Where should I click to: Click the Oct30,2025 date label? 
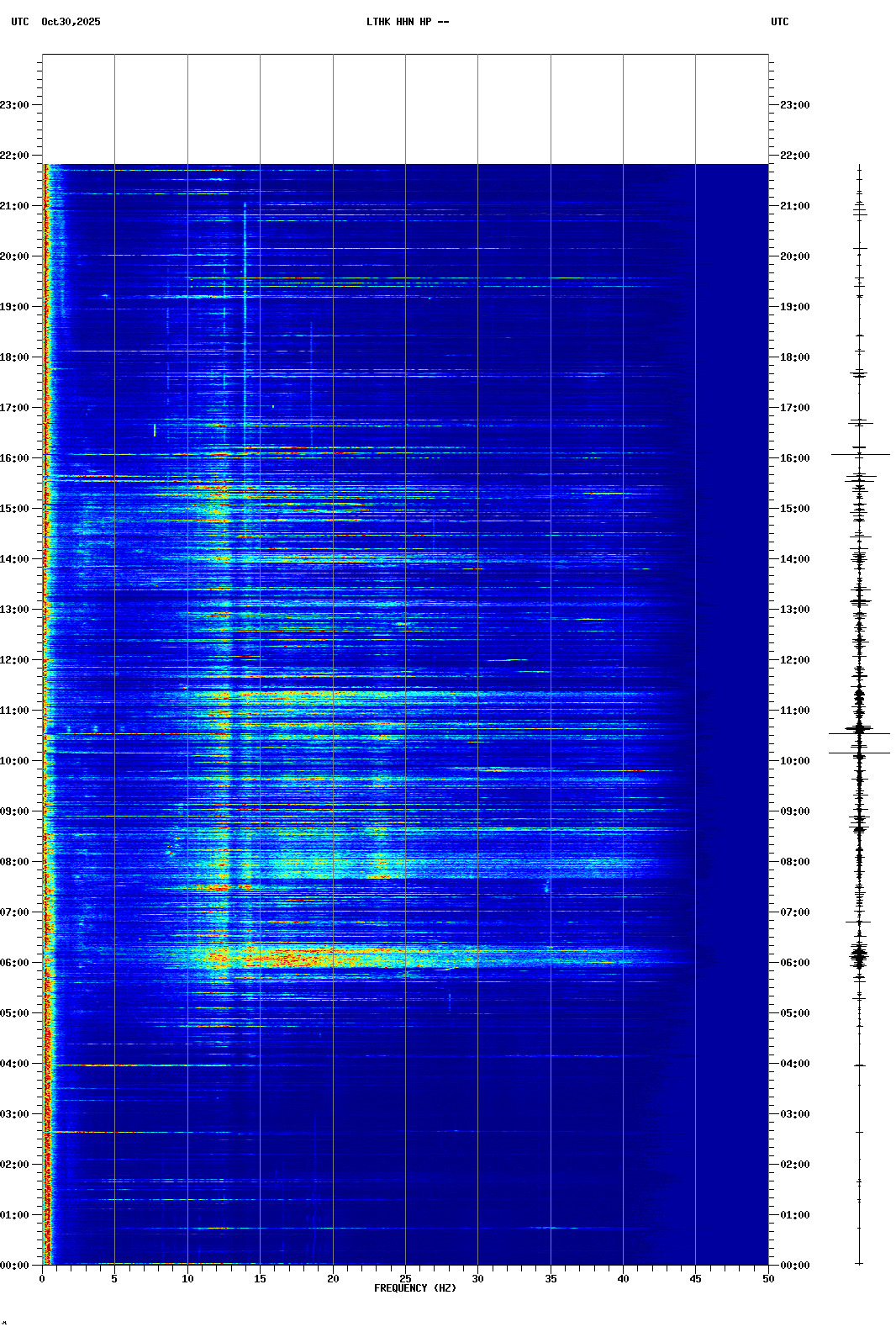[71, 22]
